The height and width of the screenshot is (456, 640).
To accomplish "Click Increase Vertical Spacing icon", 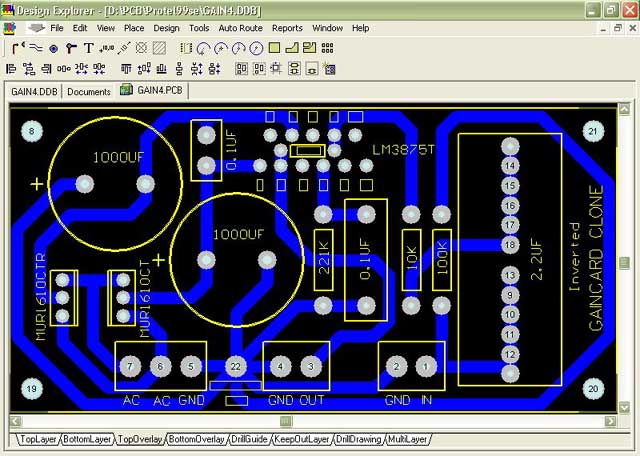I will point(197,69).
